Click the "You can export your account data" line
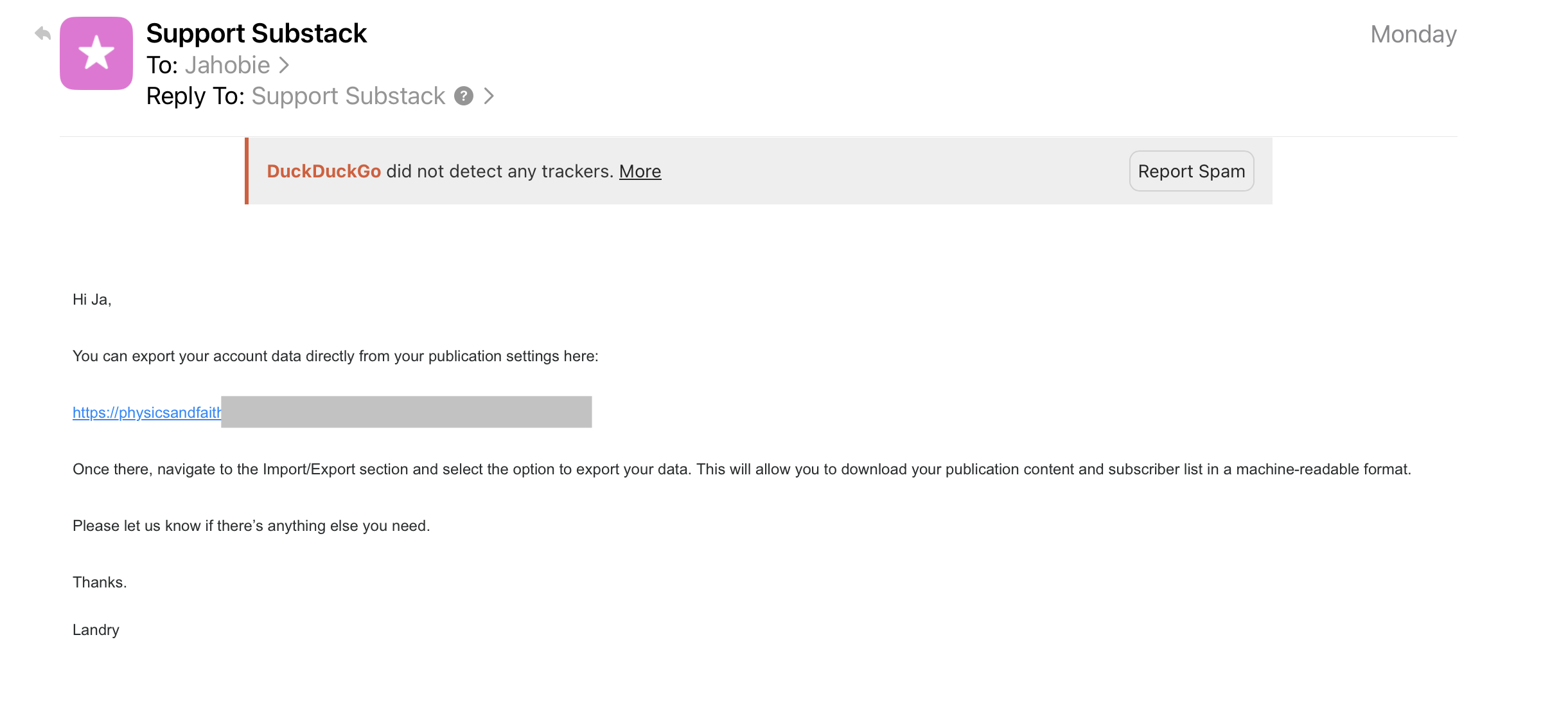1568x725 pixels. point(335,356)
